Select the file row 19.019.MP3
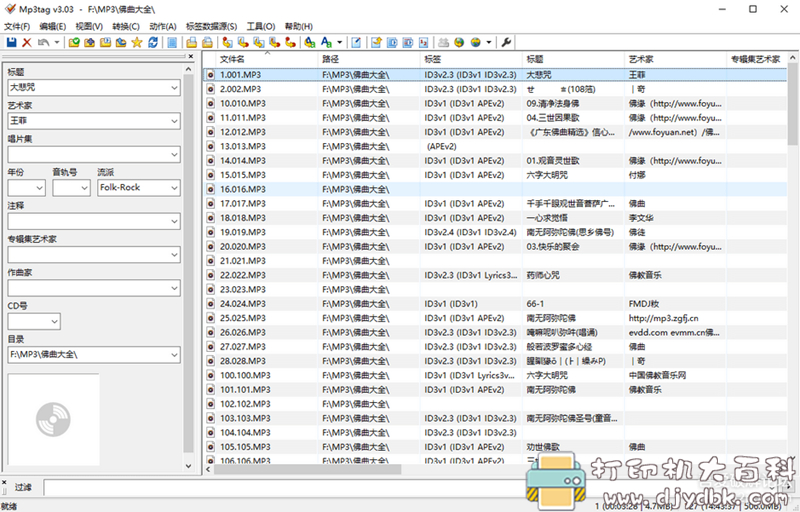 point(495,232)
